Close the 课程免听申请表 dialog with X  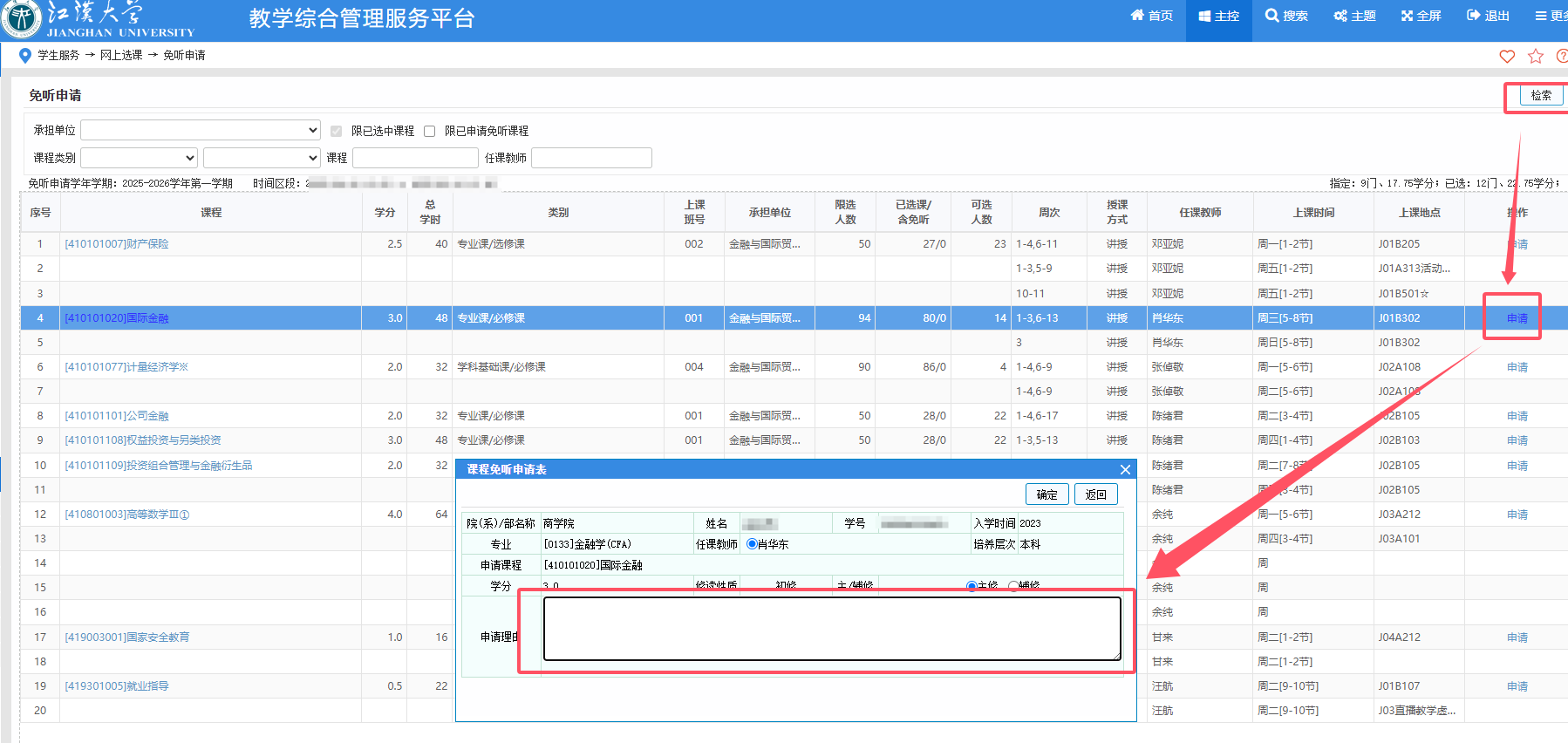(x=1125, y=470)
